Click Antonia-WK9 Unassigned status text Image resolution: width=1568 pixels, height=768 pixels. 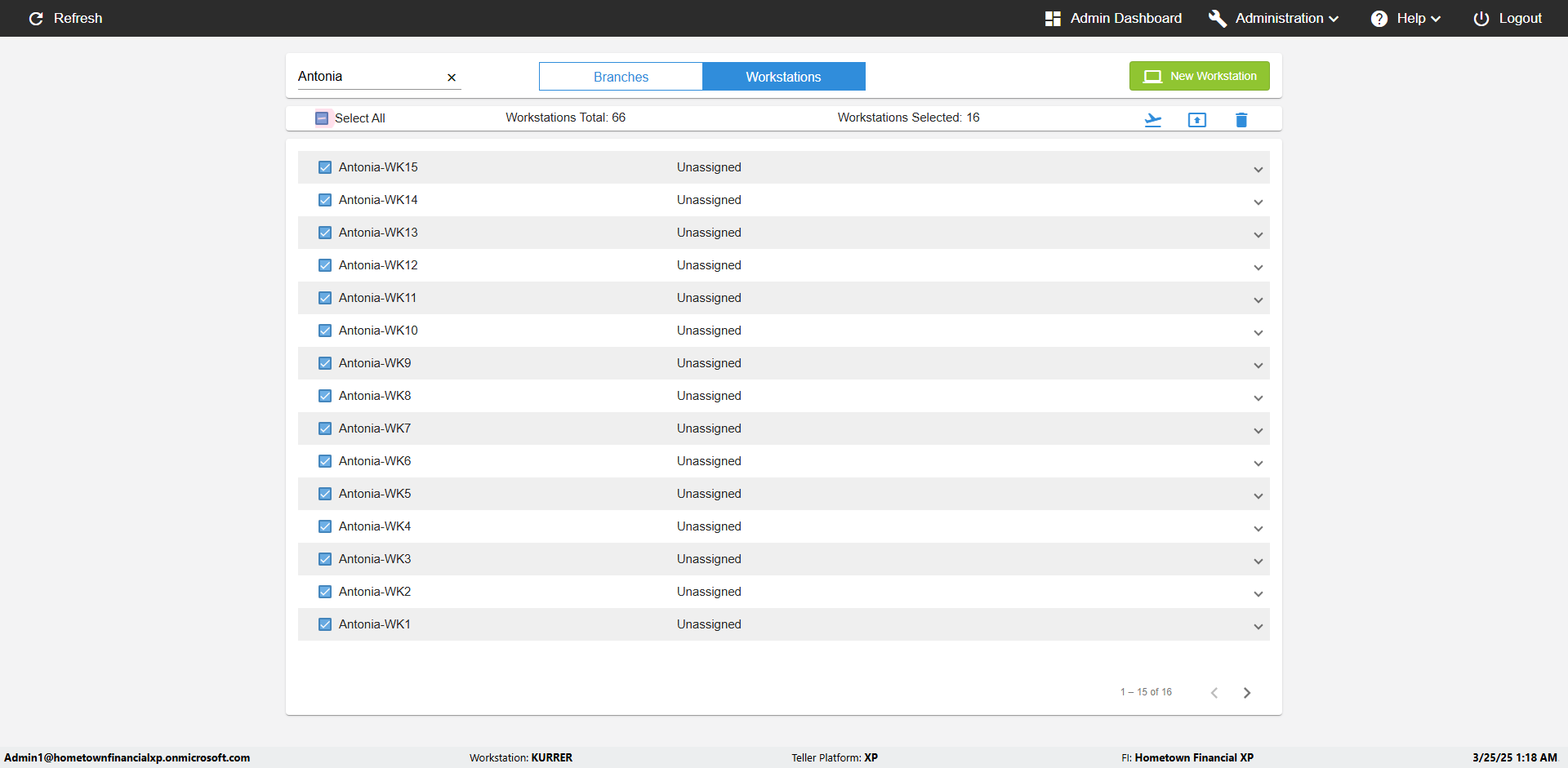point(709,363)
